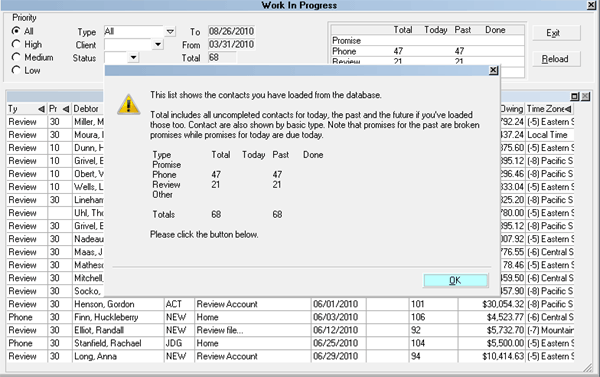Select the Uhl debtor row

(x=55, y=213)
